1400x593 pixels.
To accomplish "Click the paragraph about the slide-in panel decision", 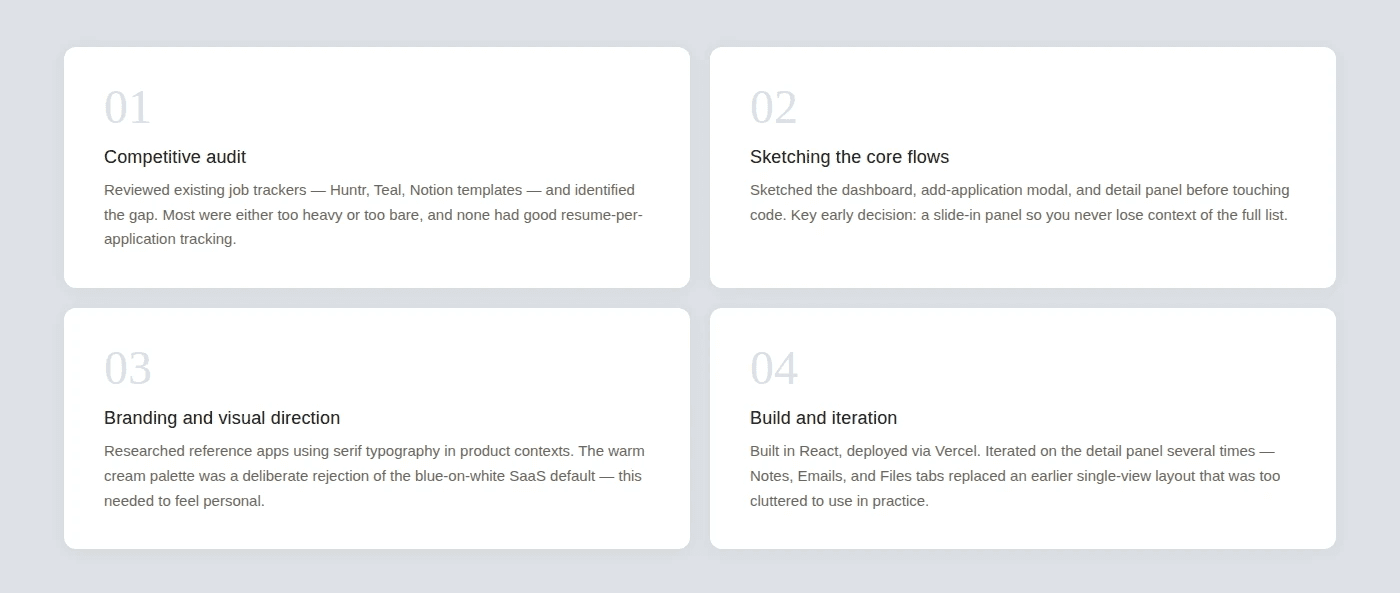I will click(x=1020, y=202).
